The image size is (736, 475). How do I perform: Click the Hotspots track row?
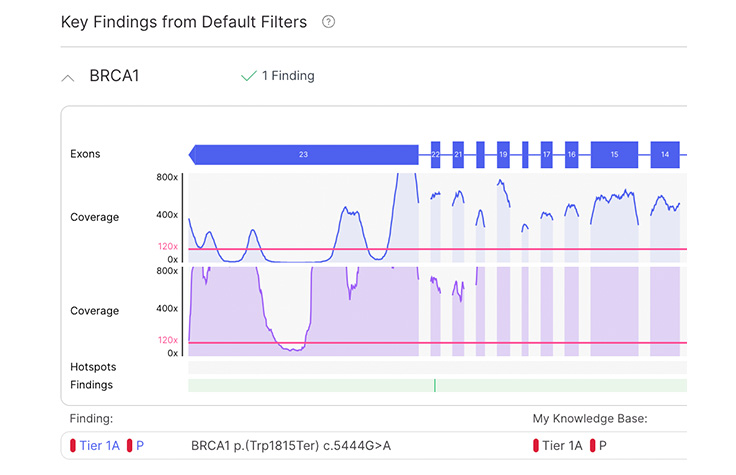pyautogui.click(x=437, y=367)
